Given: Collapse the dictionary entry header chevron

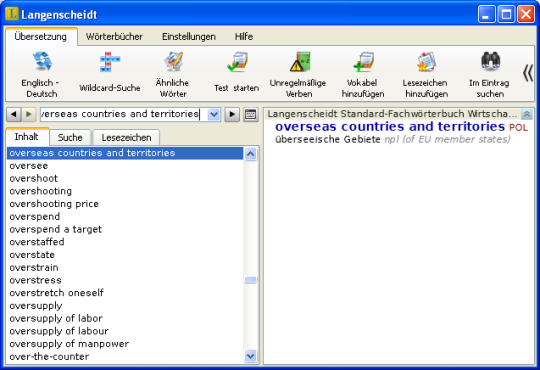Looking at the screenshot, I should [527, 114].
